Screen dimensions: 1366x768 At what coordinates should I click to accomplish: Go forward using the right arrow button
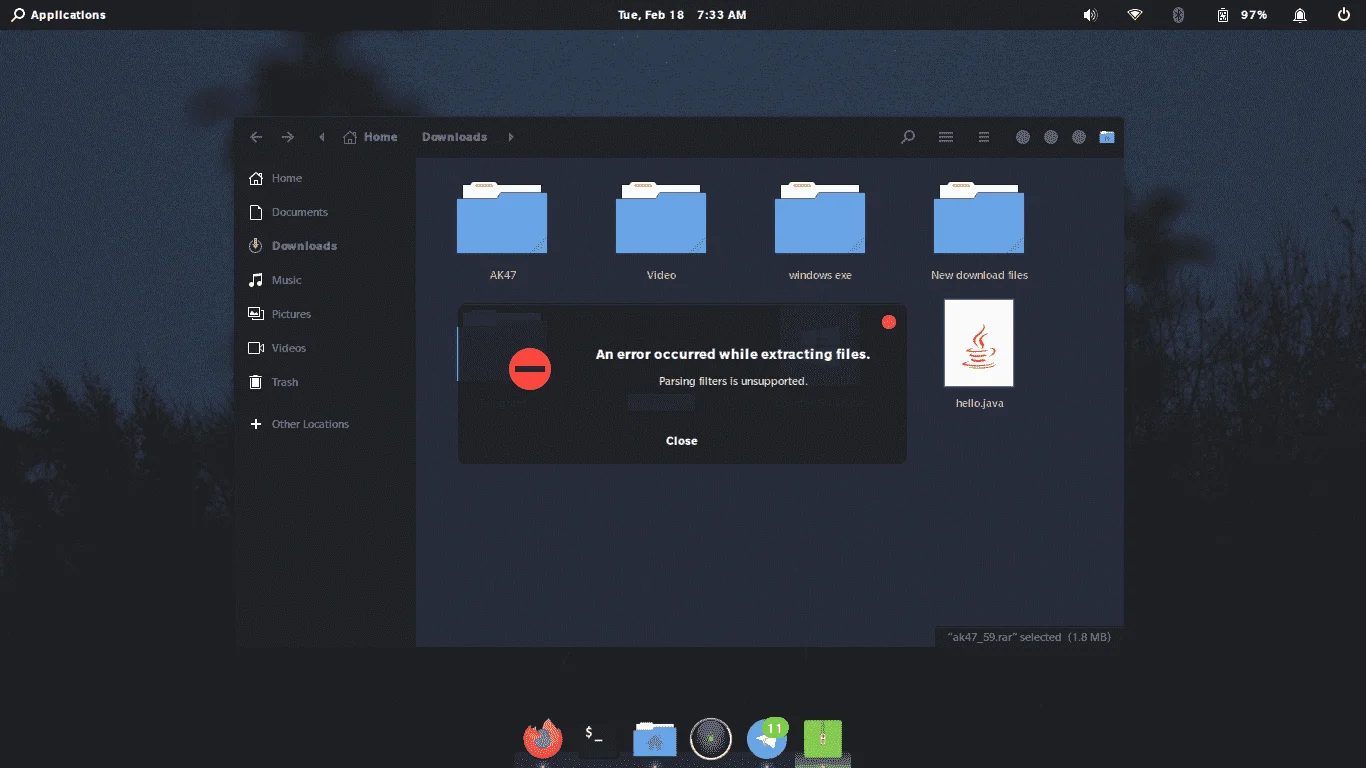click(x=288, y=137)
